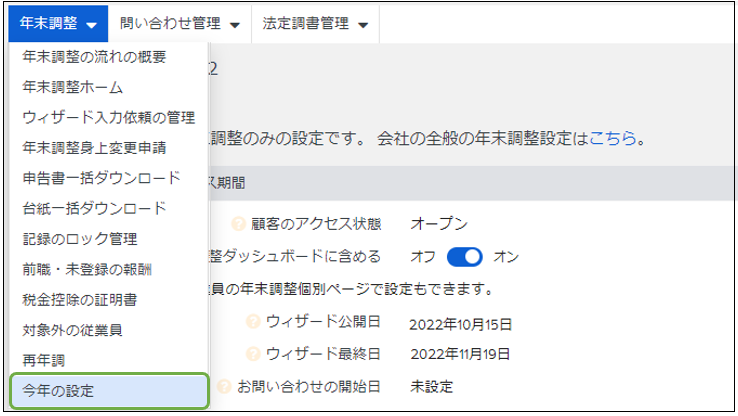Select 前職・未登録の報酬 menu item
The image size is (738, 416).
(87, 268)
